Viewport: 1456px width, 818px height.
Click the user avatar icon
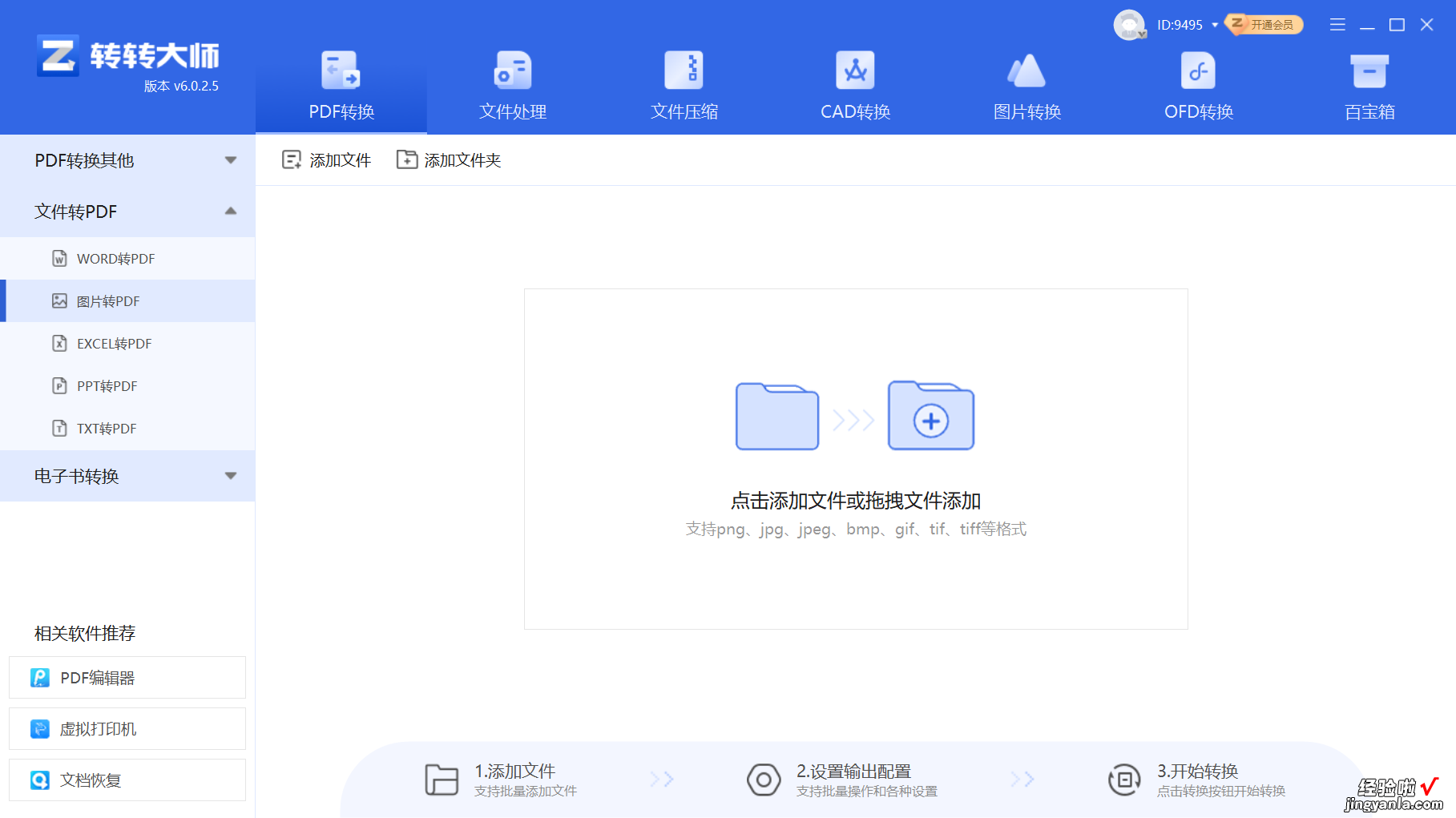tap(1129, 25)
